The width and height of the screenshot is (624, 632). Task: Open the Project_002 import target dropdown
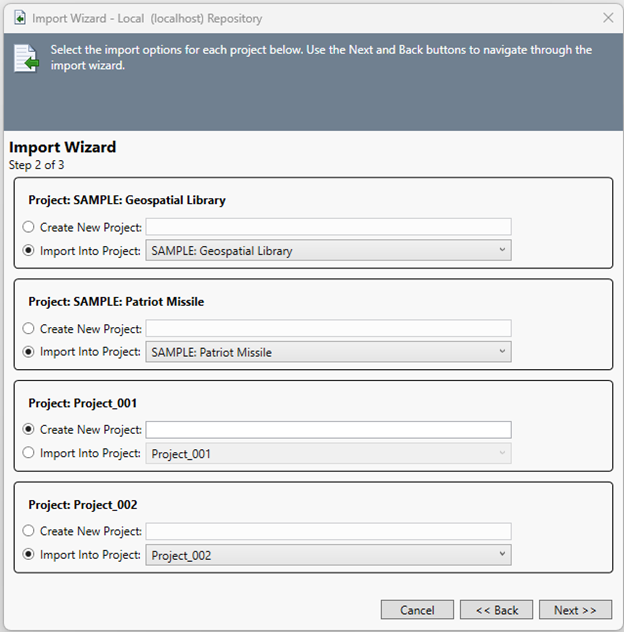tap(328, 555)
